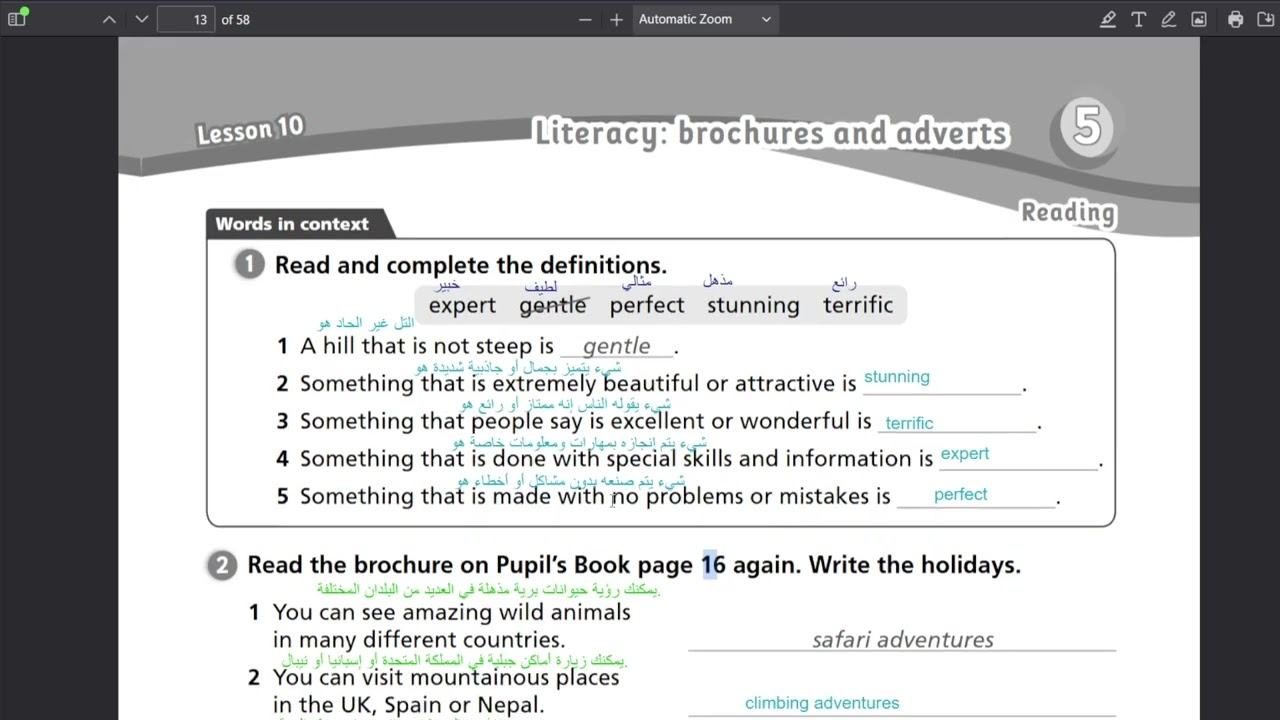The width and height of the screenshot is (1280, 720).
Task: Click the italic answer 'gentle' in sentence 1
Action: pyautogui.click(x=616, y=346)
